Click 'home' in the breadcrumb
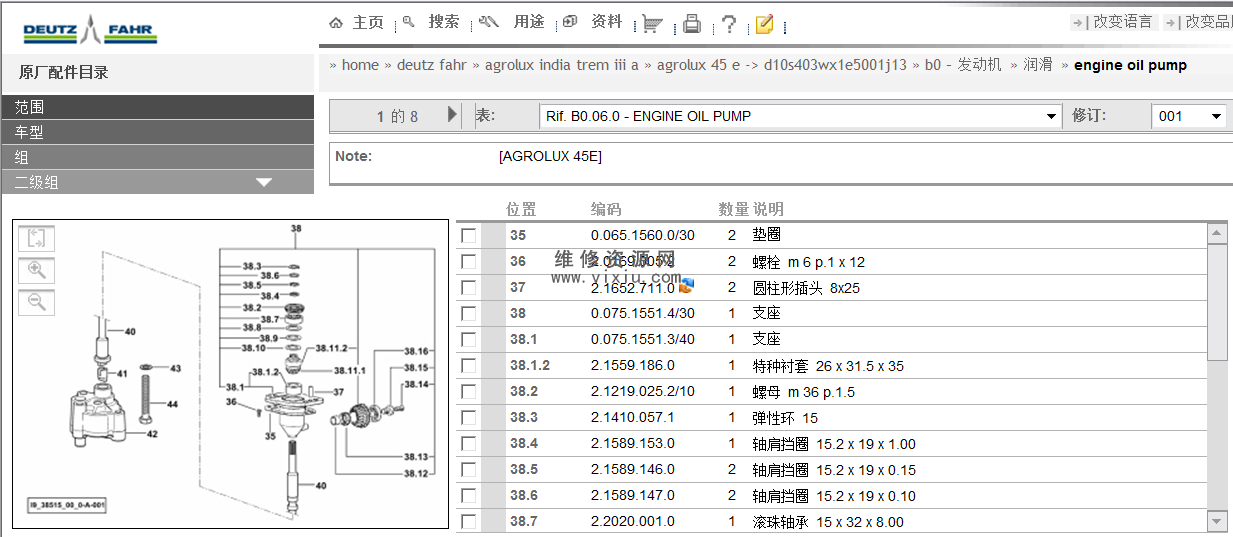 (x=360, y=65)
